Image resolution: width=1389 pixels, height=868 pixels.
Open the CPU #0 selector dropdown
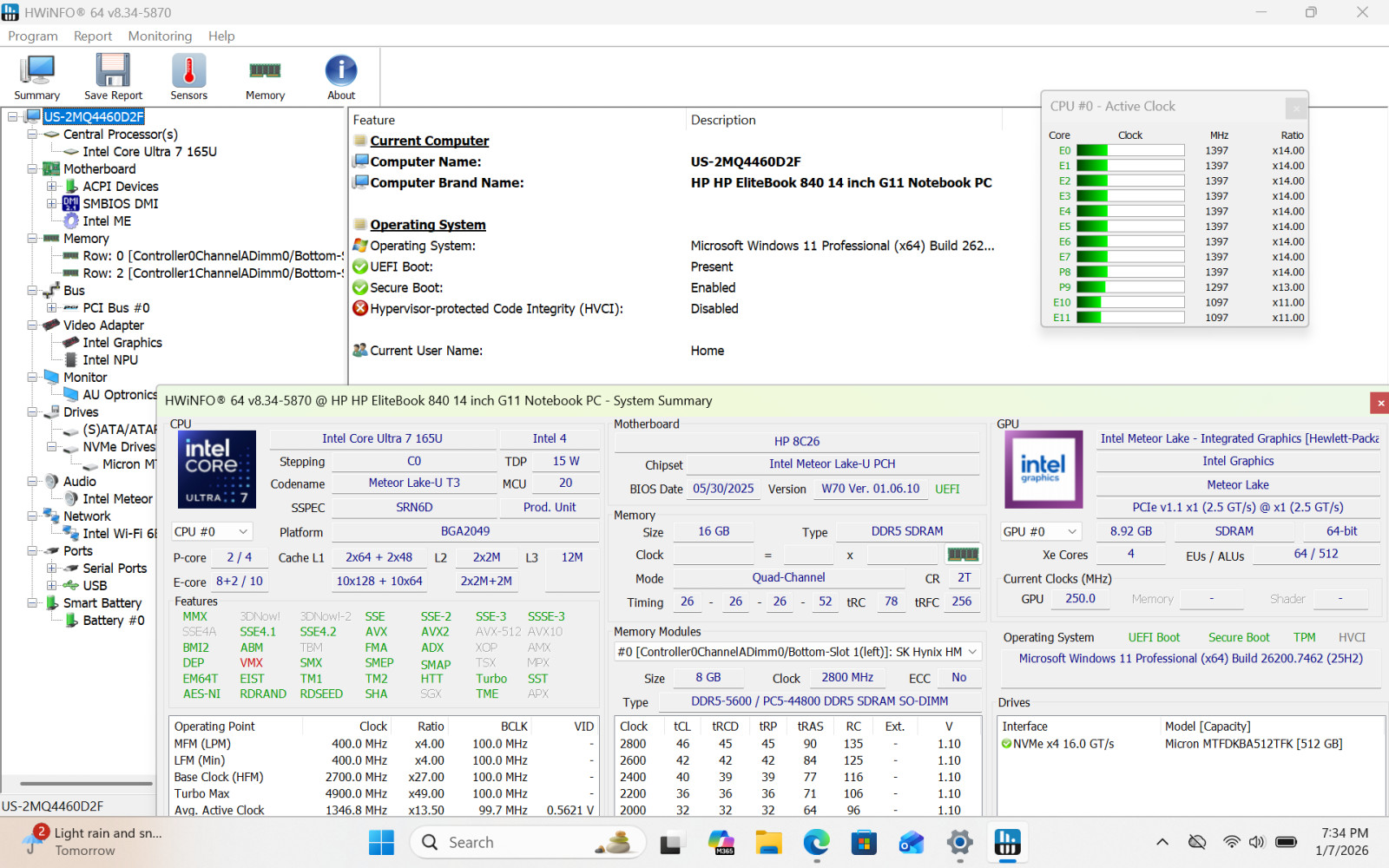tap(212, 531)
